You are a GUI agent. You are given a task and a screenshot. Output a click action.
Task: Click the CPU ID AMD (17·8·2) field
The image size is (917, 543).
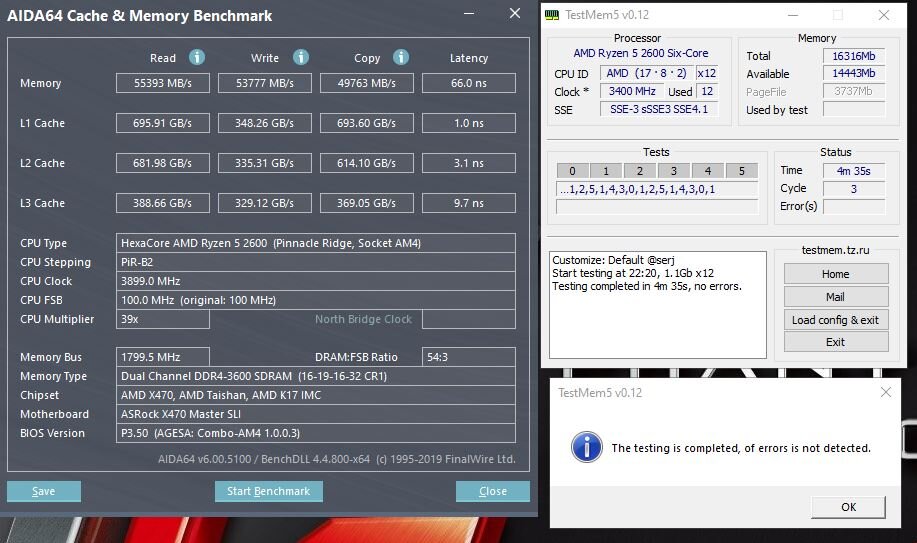[x=647, y=73]
